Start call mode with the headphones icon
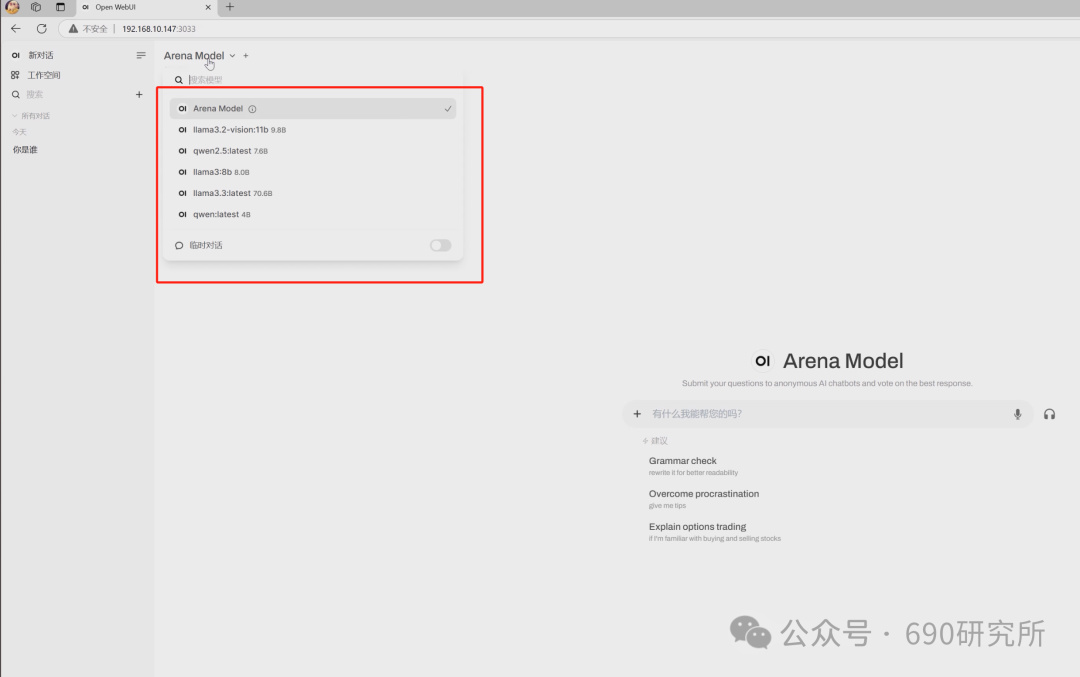This screenshot has width=1080, height=677. pos(1049,414)
